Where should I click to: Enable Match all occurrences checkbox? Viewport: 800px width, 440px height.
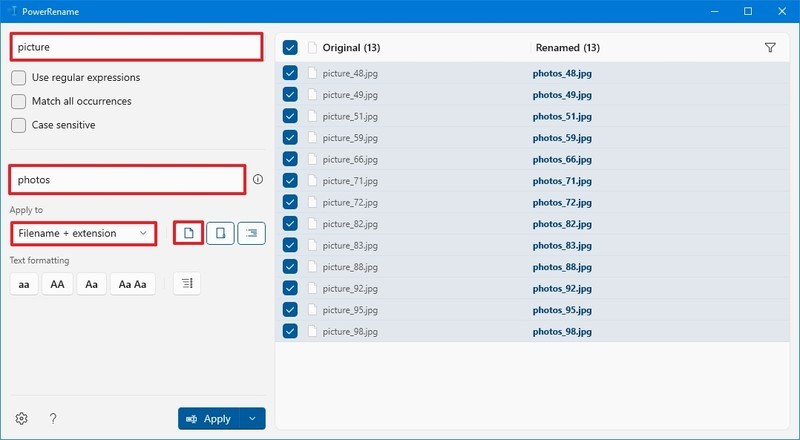19,101
